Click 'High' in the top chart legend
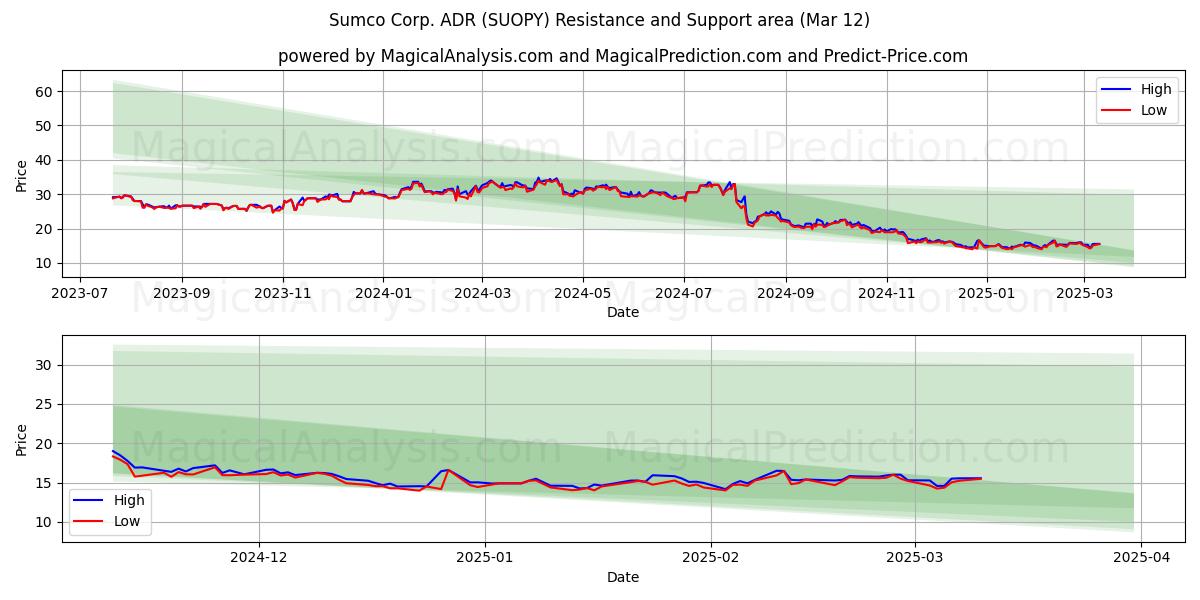The image size is (1200, 600). 1156,89
